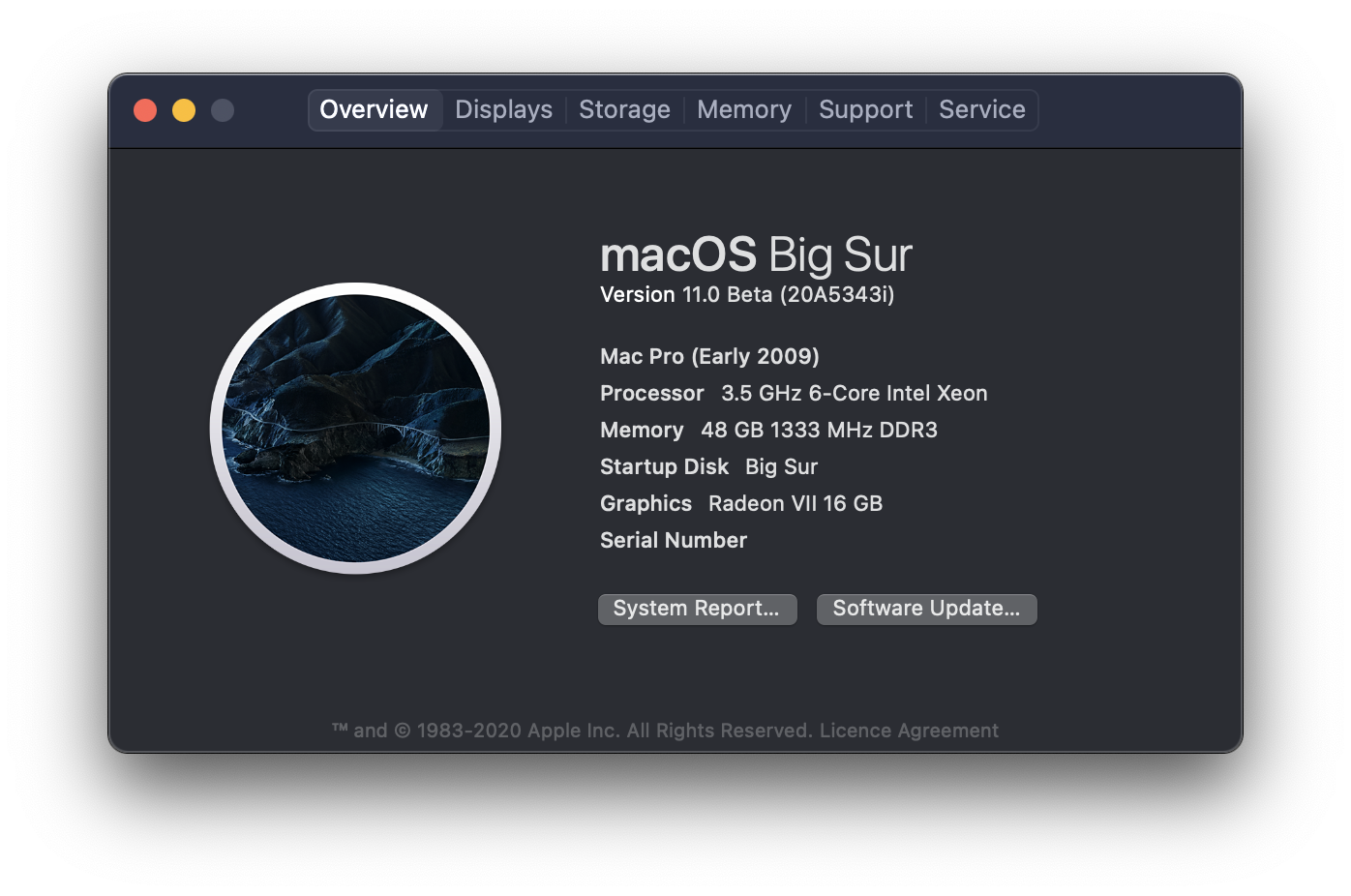Switch to the Overview tab
This screenshot has width=1351, height=896.
pyautogui.click(x=375, y=109)
